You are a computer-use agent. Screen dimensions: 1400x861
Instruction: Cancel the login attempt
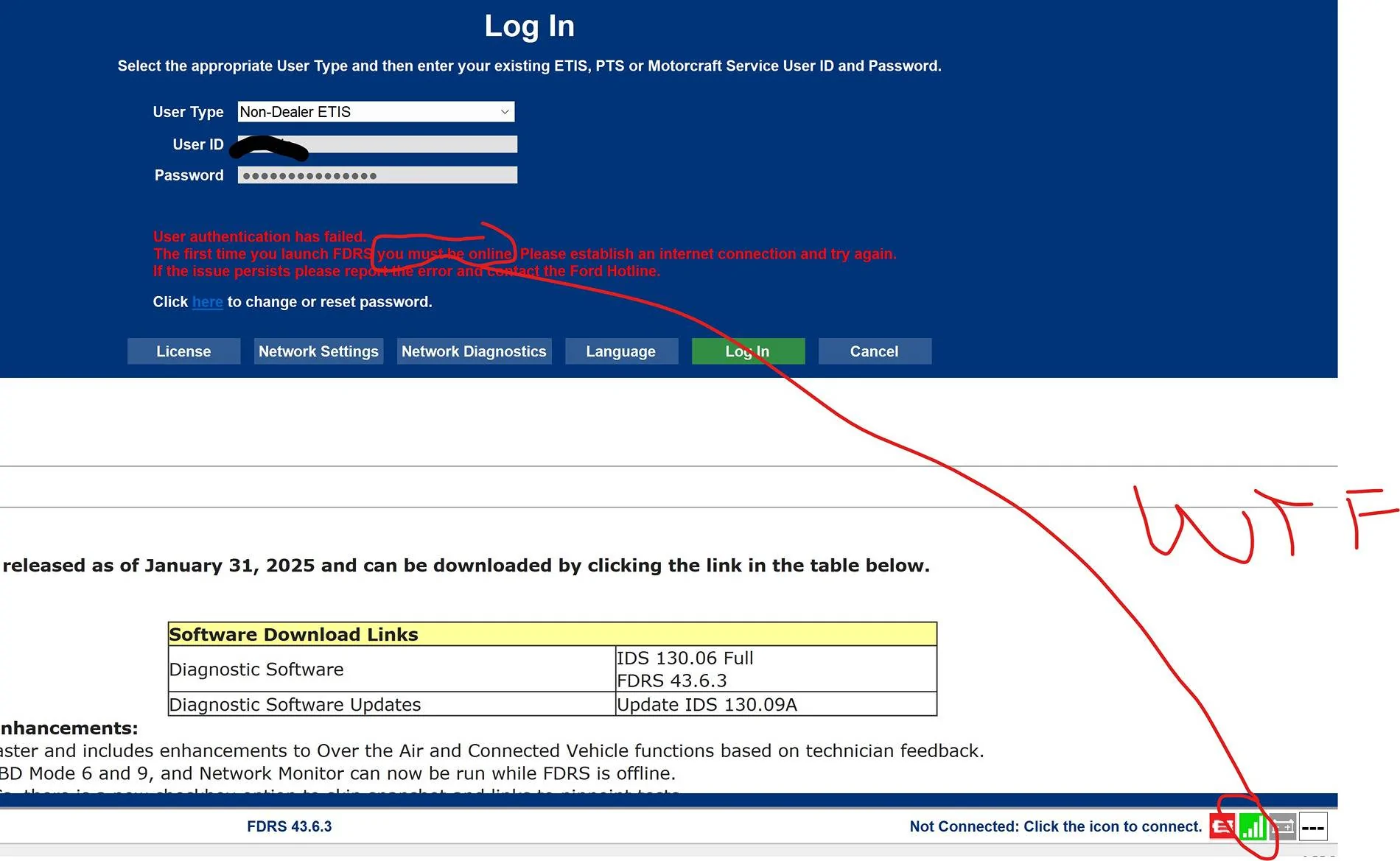[x=875, y=351]
